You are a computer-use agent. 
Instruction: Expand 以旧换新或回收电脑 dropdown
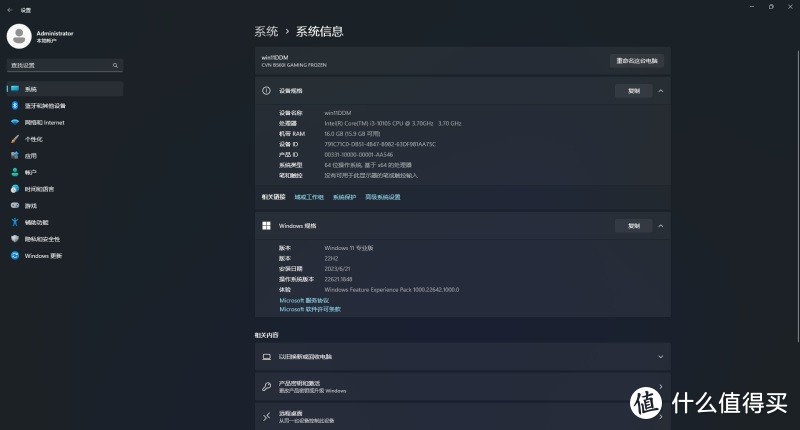point(661,357)
